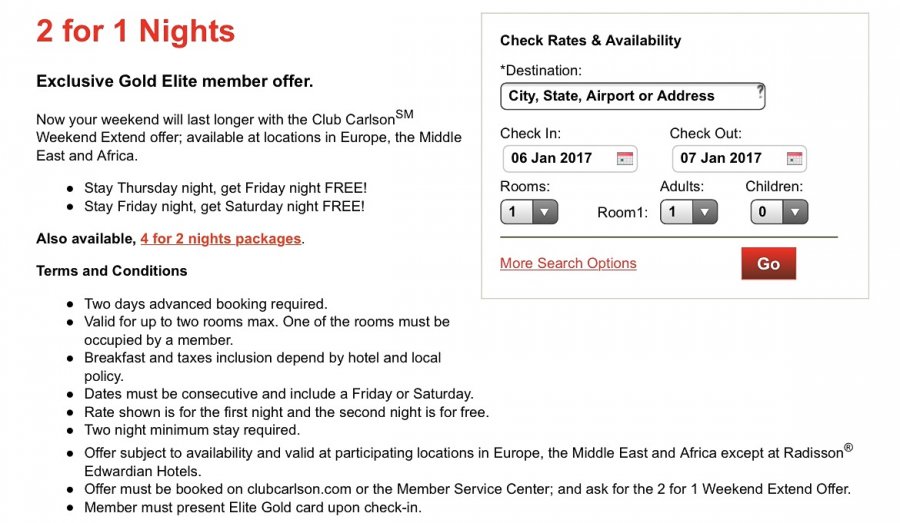The image size is (900, 523).
Task: Click the Exclusive Gold Elite member offer subheading
Action: click(174, 82)
